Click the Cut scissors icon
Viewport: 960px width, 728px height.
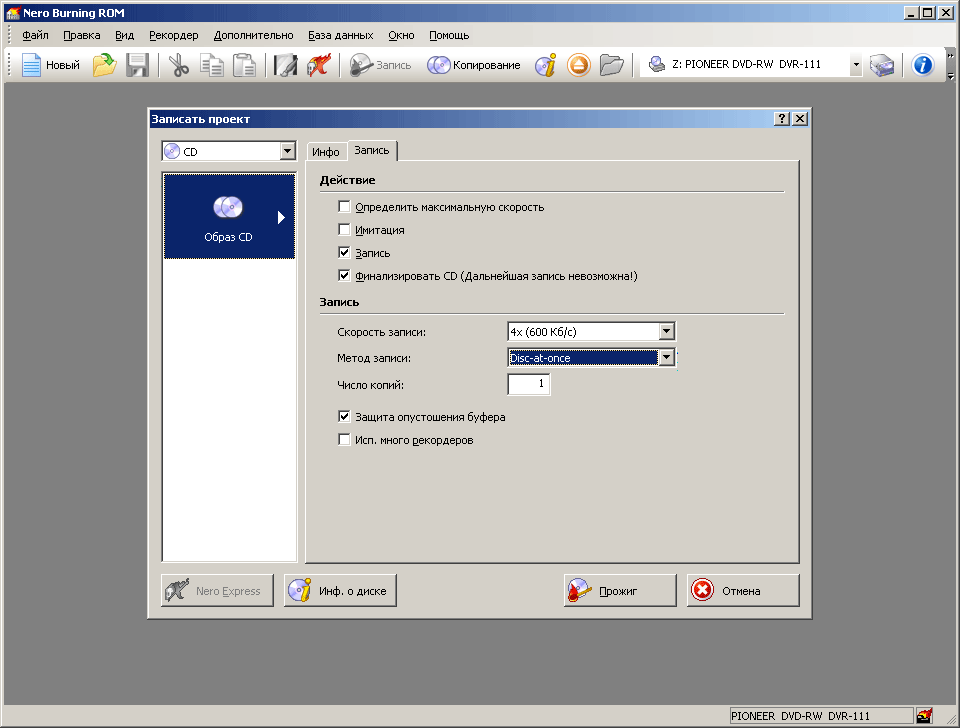[178, 65]
